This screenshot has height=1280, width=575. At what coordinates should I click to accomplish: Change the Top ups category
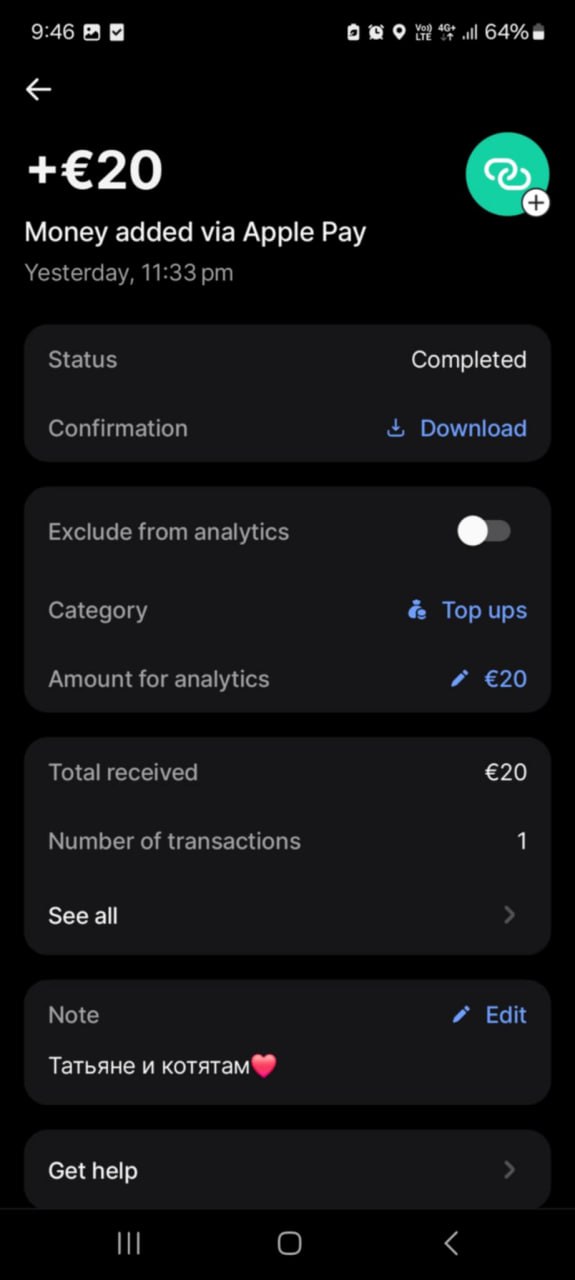coord(467,610)
